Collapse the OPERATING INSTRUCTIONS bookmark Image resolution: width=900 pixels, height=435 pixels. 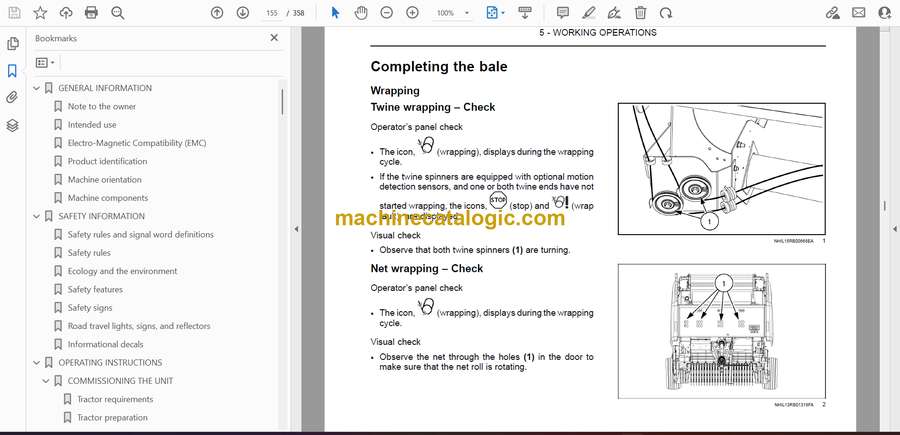click(x=37, y=363)
